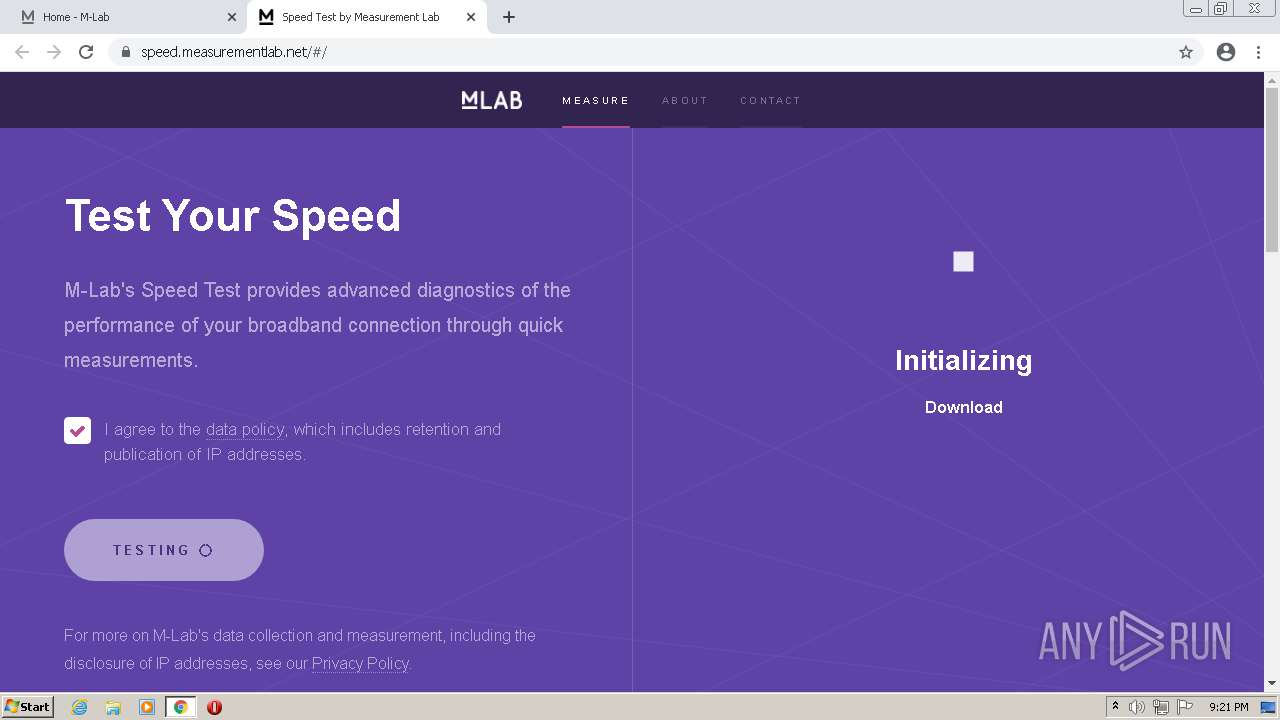Click the Initializing status text
Image resolution: width=1280 pixels, height=720 pixels.
coord(963,361)
